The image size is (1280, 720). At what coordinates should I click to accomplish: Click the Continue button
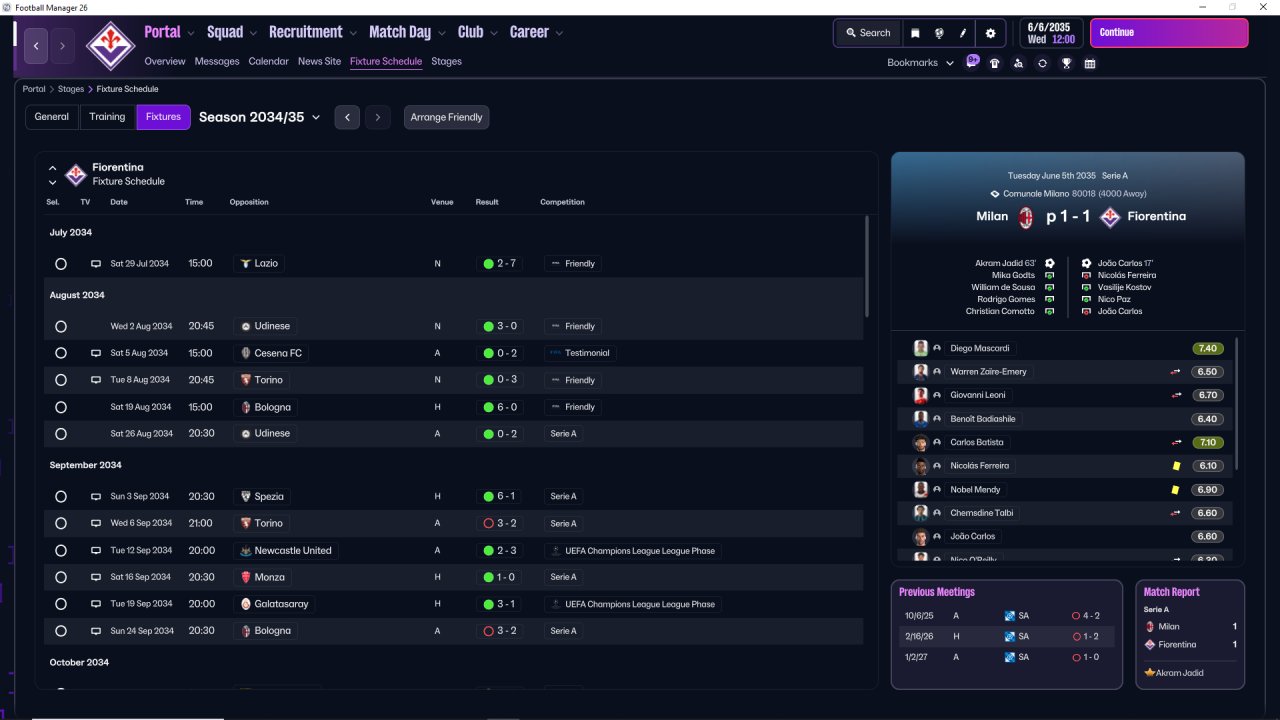click(x=1169, y=33)
